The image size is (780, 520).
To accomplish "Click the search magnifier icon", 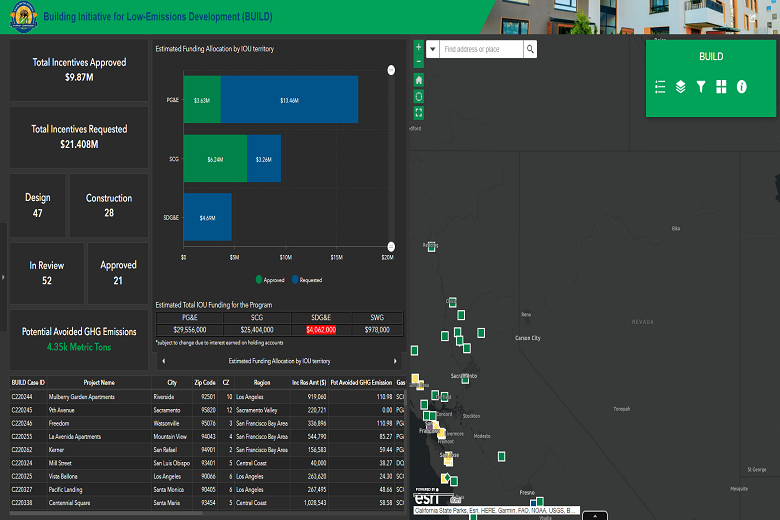I will coord(530,49).
